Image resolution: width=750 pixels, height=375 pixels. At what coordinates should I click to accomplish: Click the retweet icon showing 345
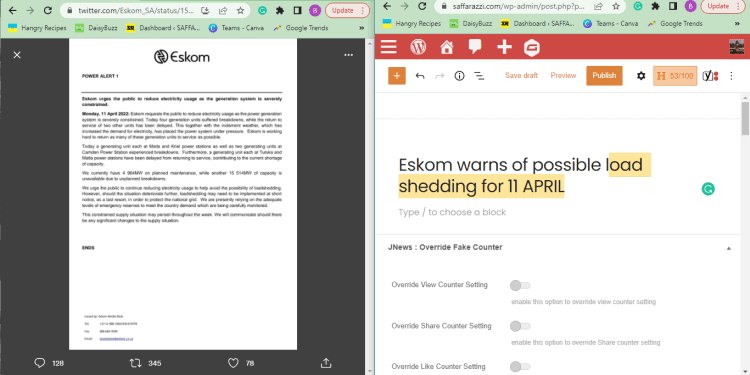pos(136,363)
